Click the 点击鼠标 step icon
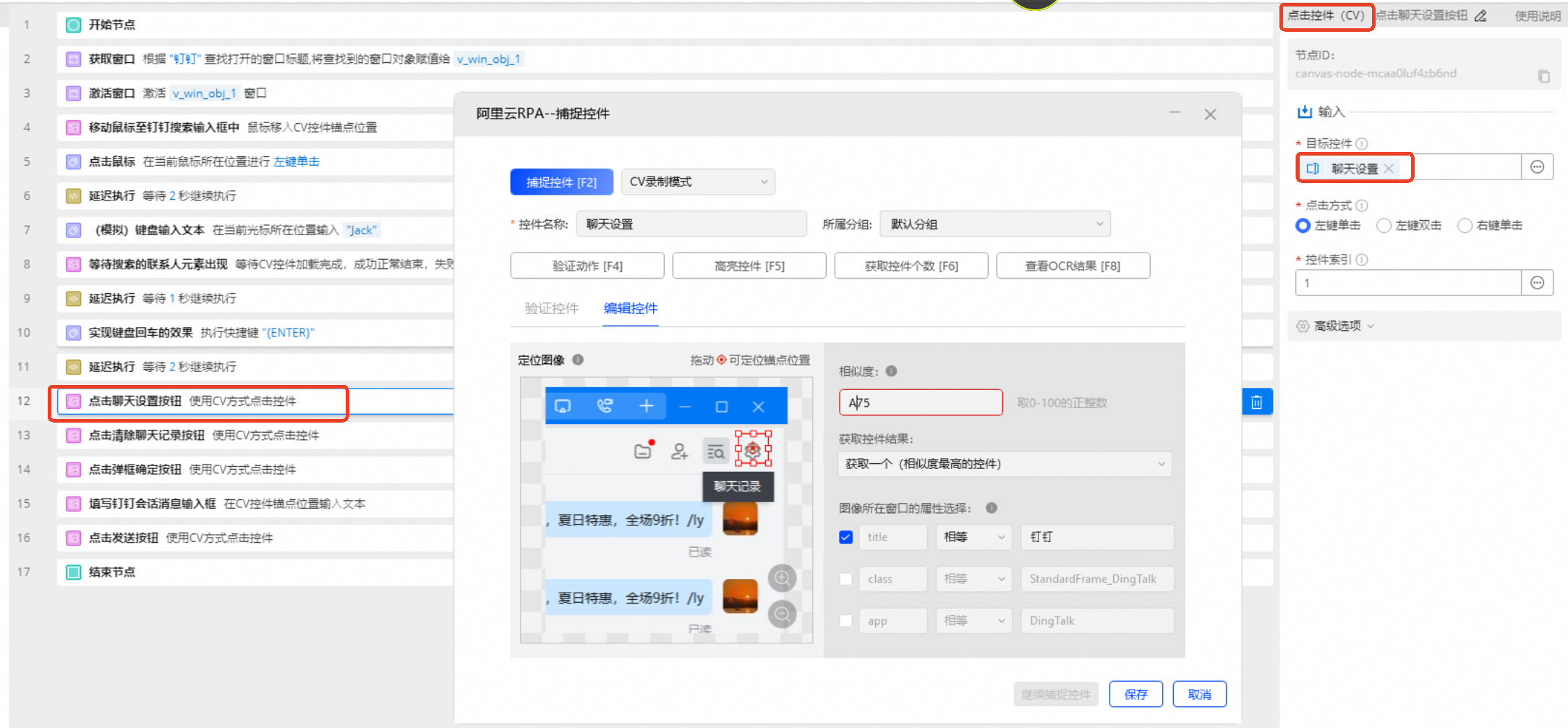This screenshot has width=1568, height=728. pyautogui.click(x=73, y=161)
